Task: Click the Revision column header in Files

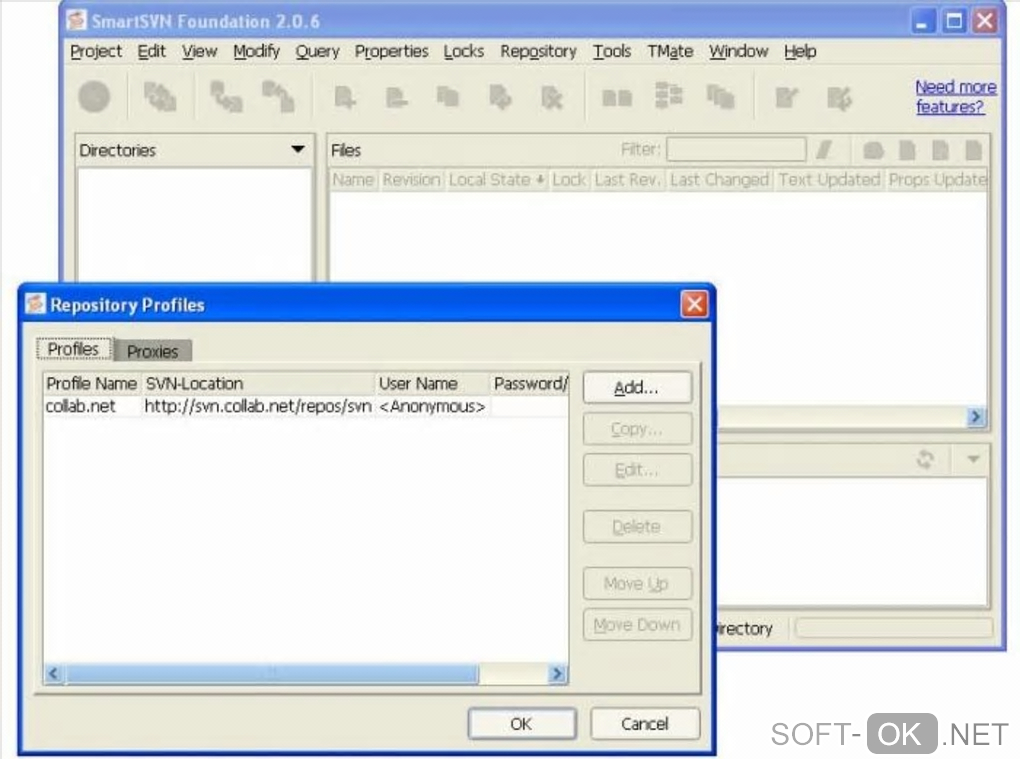Action: (411, 180)
